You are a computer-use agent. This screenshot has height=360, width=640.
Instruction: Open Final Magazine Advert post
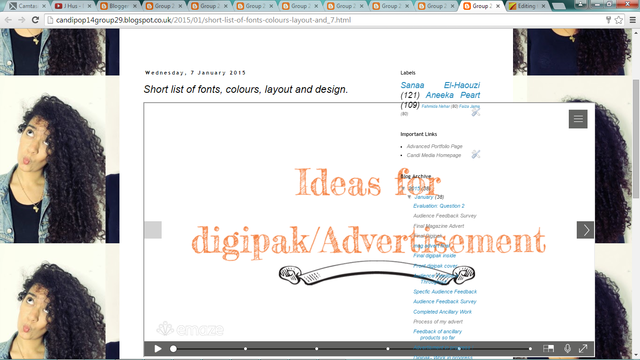tap(438, 226)
